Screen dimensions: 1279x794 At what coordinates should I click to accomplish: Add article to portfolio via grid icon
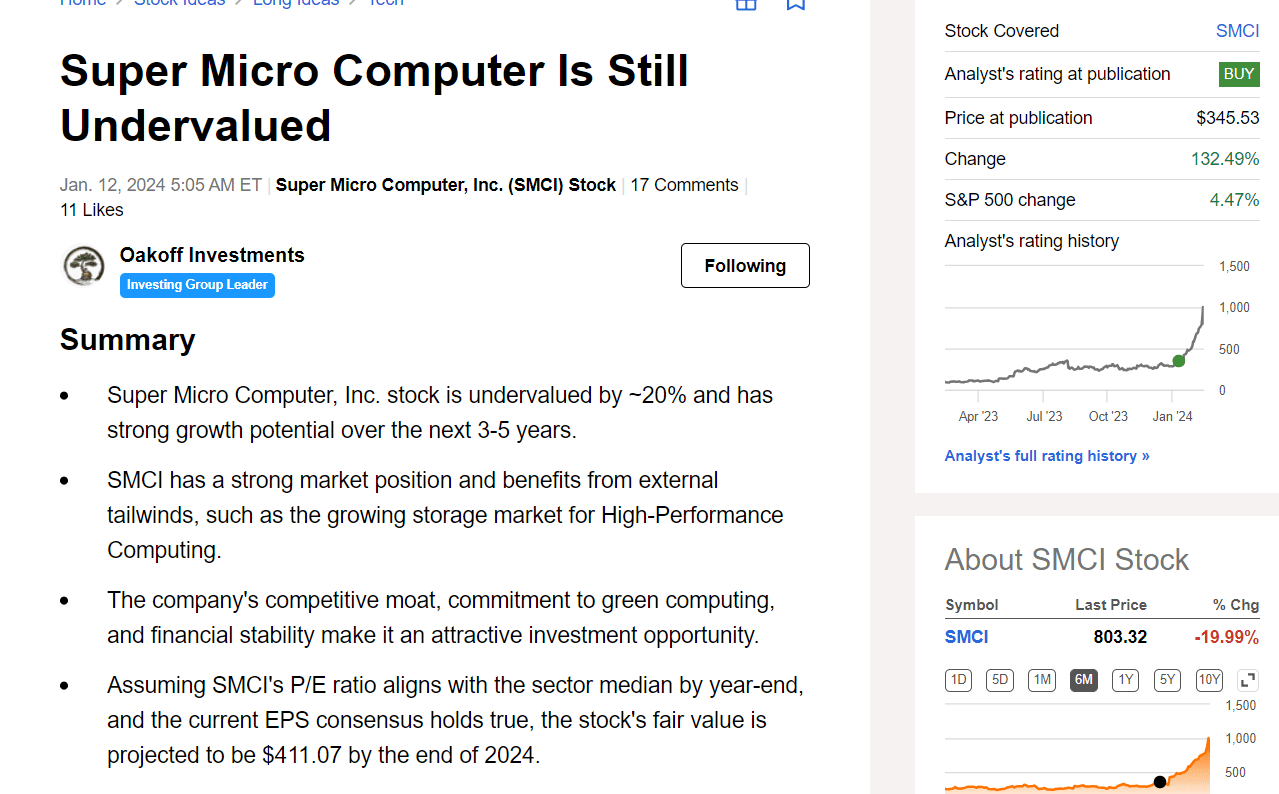746,5
